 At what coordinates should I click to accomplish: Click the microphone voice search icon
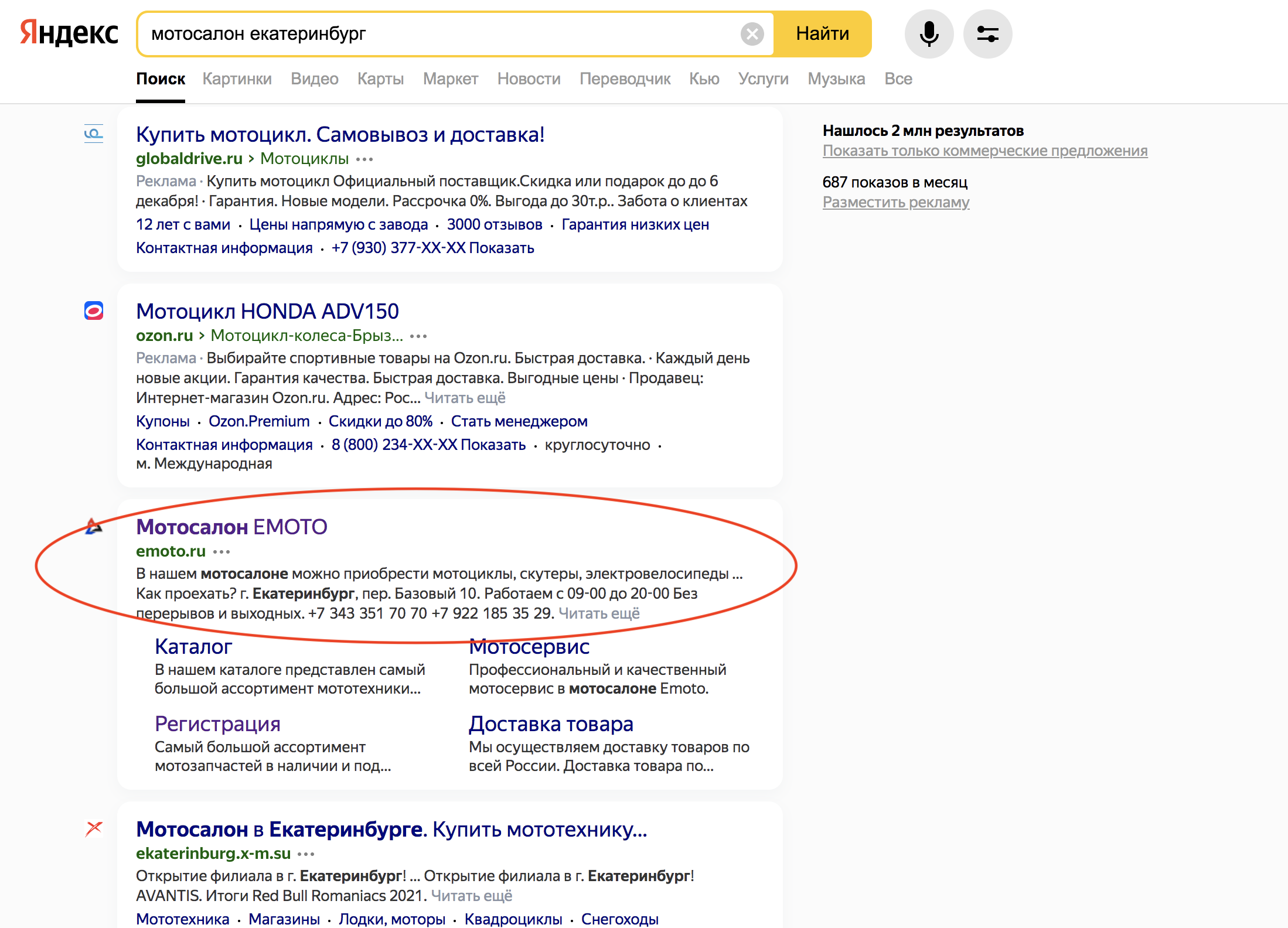click(x=929, y=34)
